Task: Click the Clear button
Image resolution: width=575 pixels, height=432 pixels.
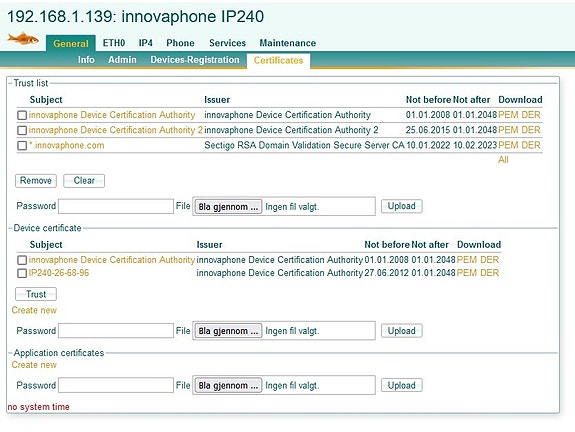Action: click(x=84, y=181)
